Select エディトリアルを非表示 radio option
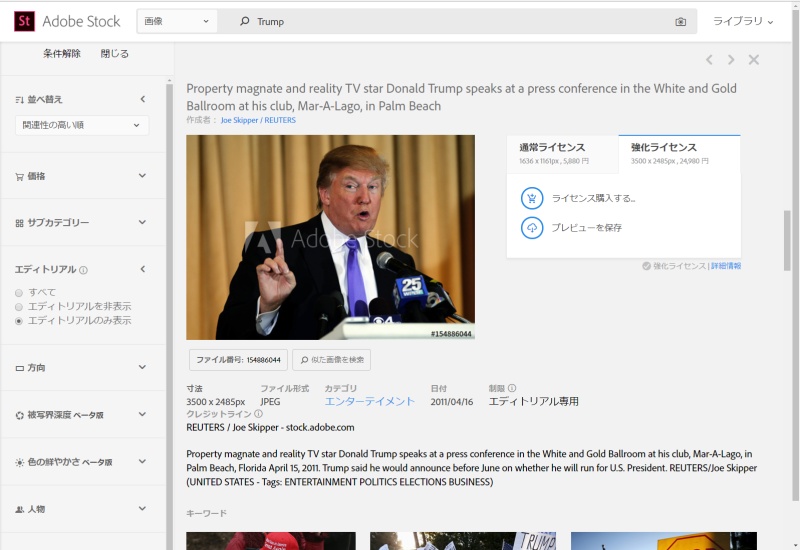 pyautogui.click(x=19, y=307)
